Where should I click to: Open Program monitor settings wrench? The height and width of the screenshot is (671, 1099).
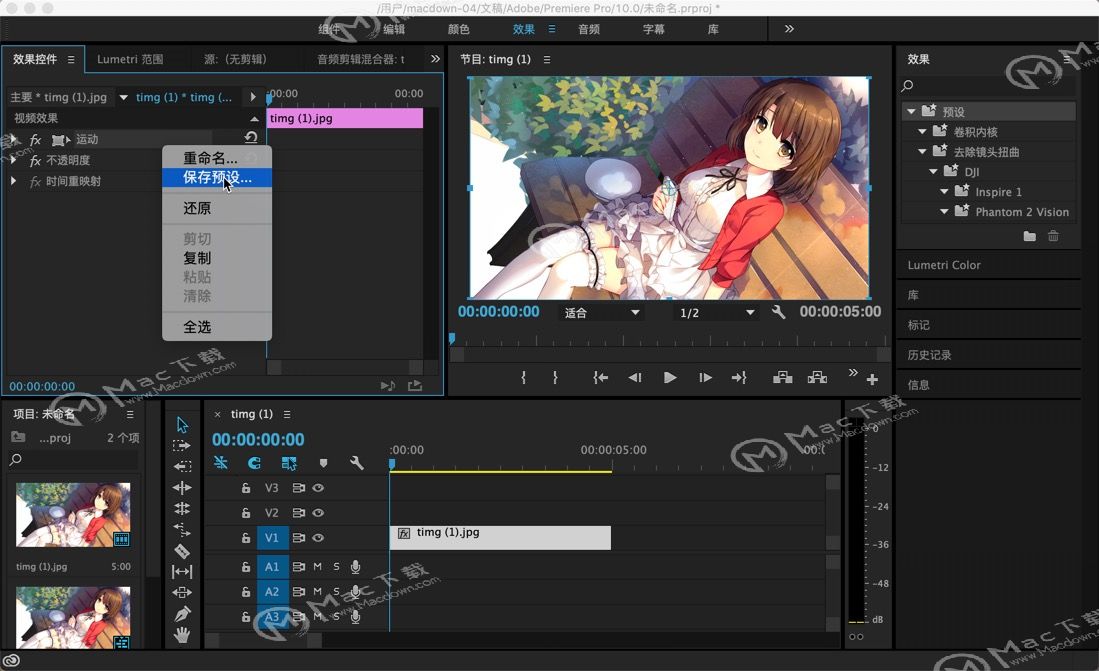click(778, 312)
